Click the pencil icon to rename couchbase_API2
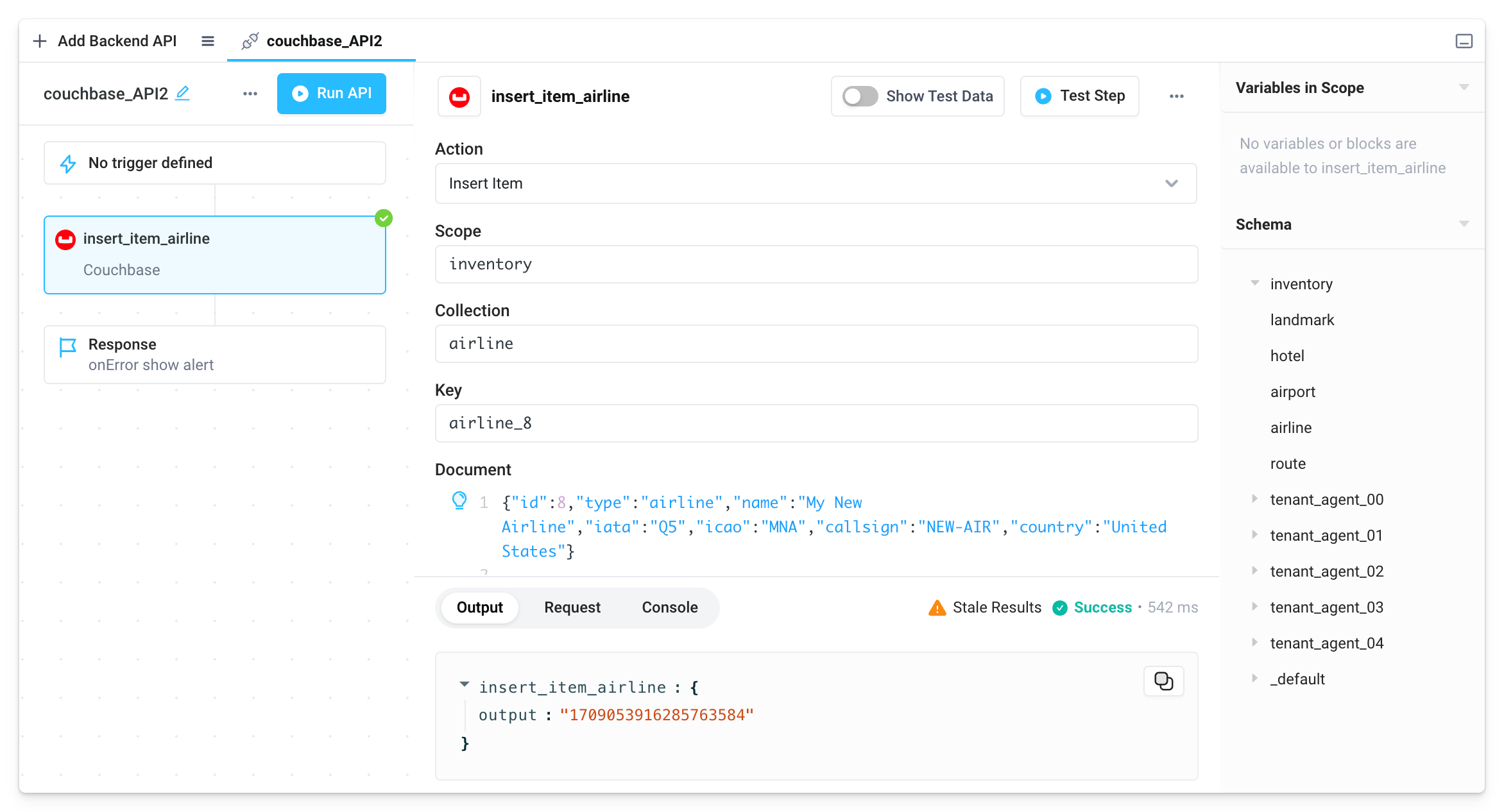Screen dimensions: 1504x812 pyautogui.click(x=184, y=94)
